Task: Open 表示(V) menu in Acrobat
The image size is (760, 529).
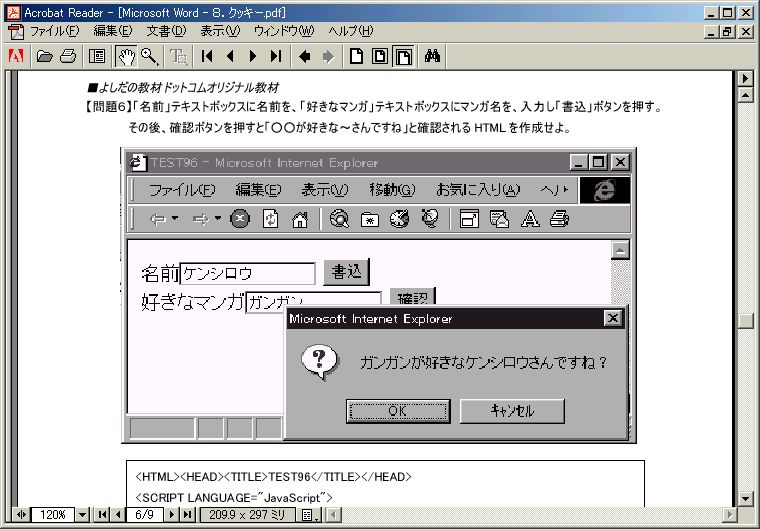Action: (x=220, y=31)
